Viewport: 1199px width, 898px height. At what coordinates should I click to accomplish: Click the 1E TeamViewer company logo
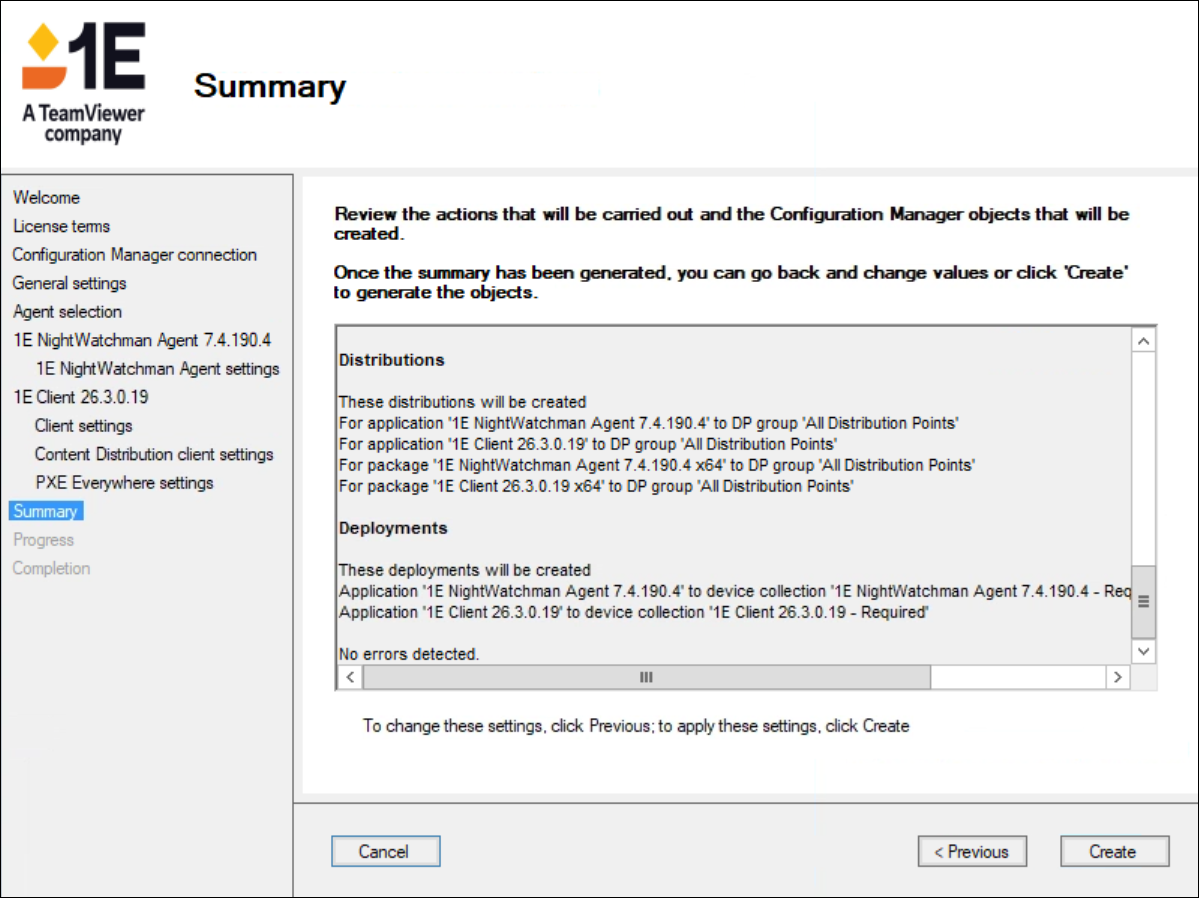[84, 83]
